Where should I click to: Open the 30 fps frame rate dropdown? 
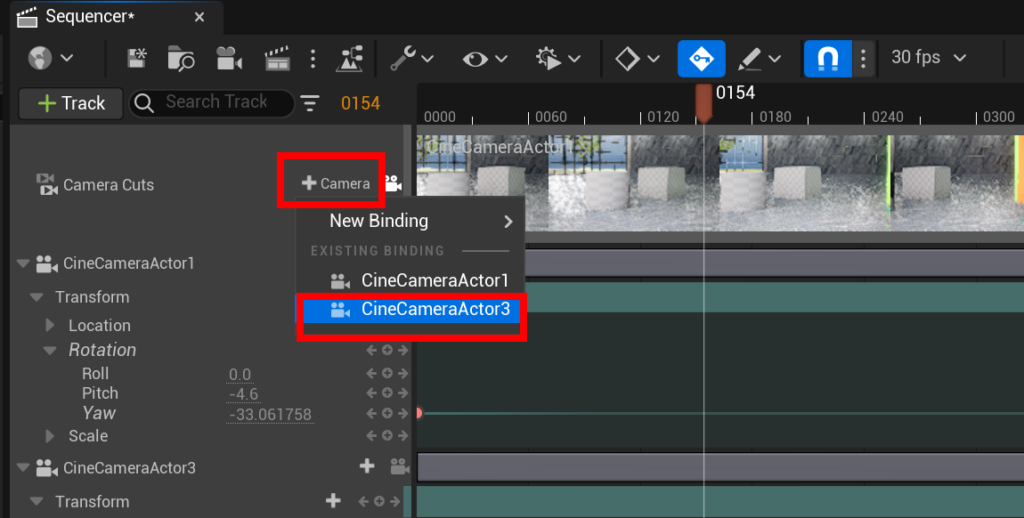[x=928, y=57]
